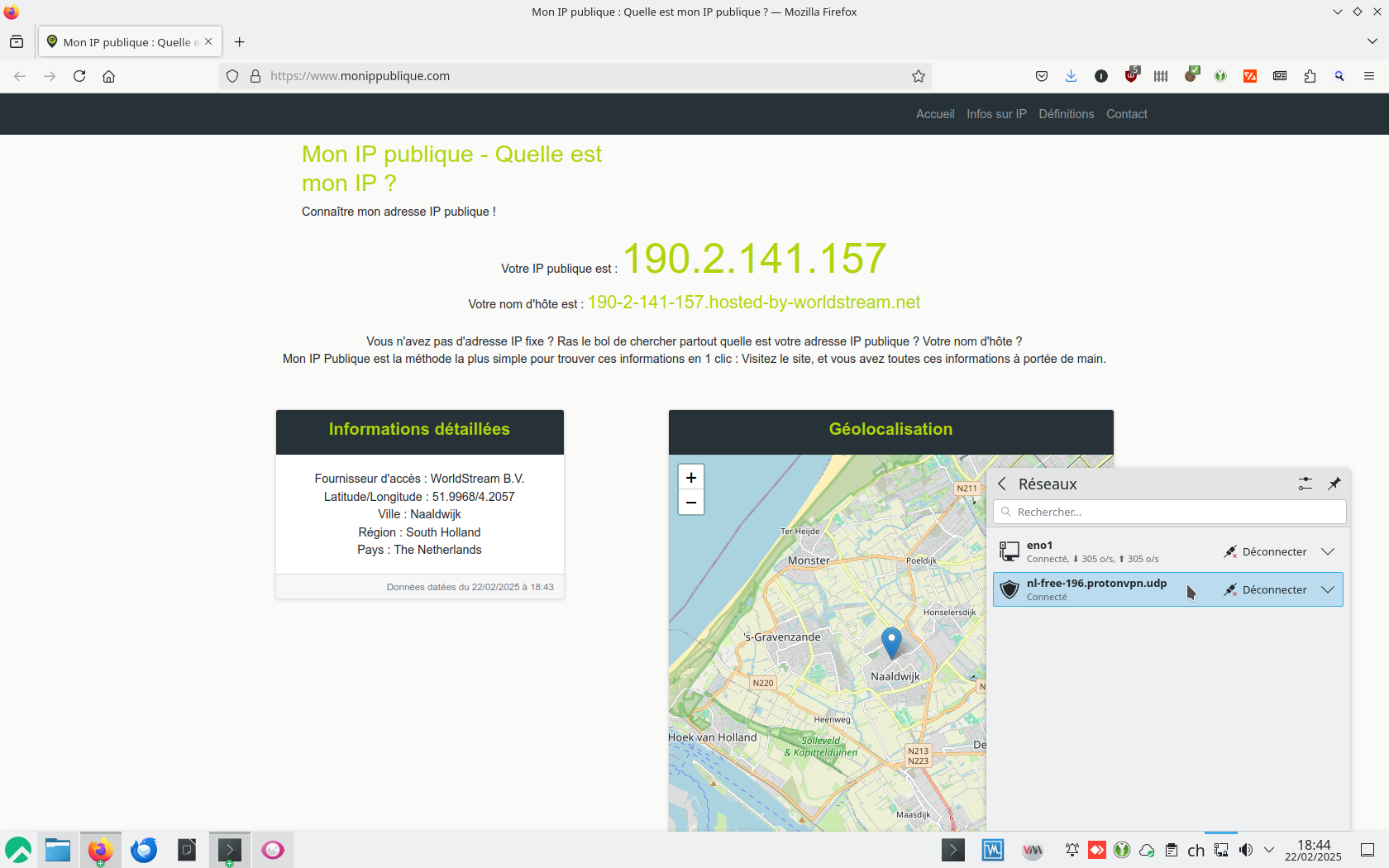Expand details for nl-free-196.protonvpn.udp
1389x868 pixels.
pos(1329,589)
